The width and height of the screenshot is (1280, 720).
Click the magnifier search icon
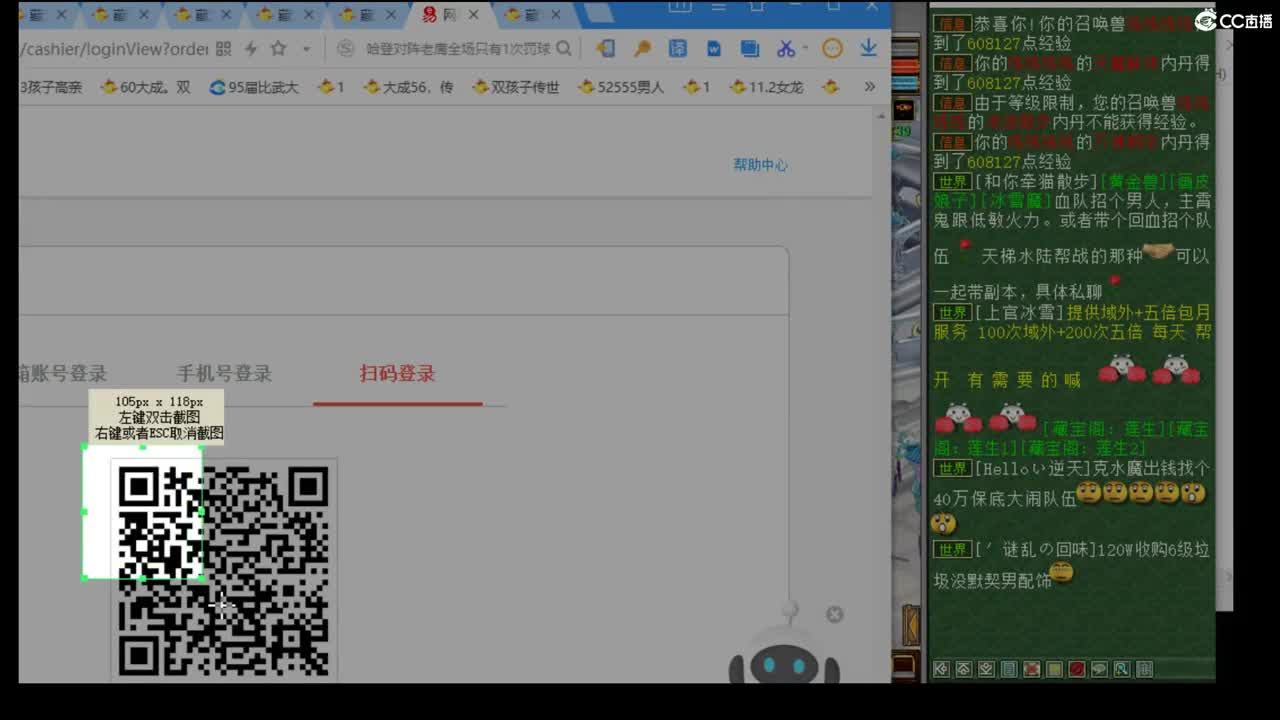pyautogui.click(x=564, y=49)
